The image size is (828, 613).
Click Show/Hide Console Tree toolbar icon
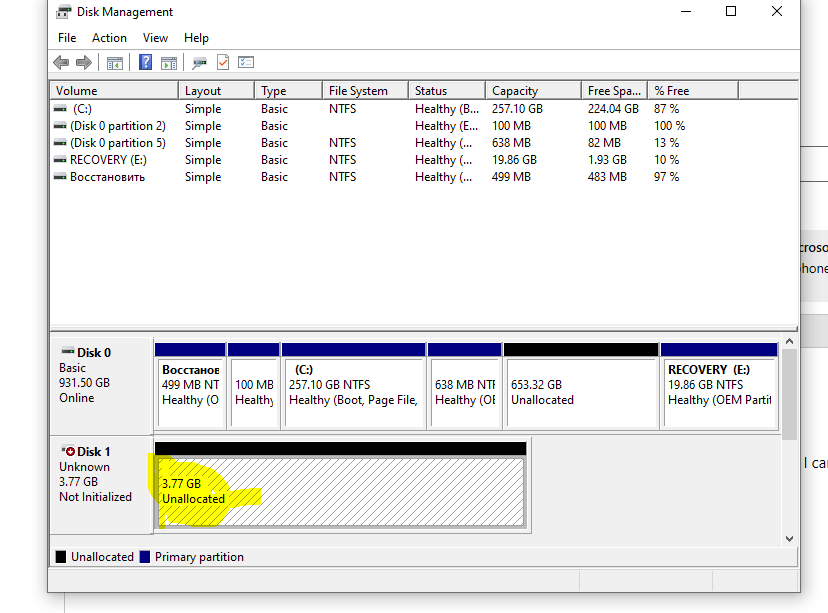pos(115,63)
